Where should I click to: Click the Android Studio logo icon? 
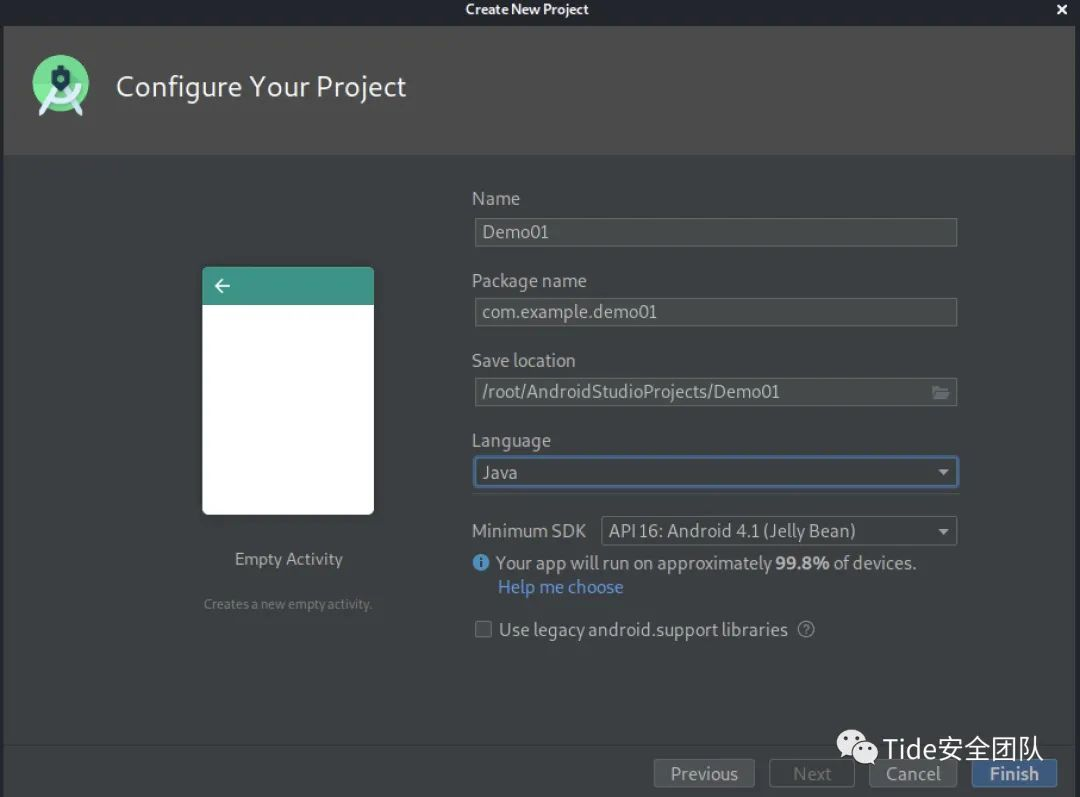tap(61, 86)
